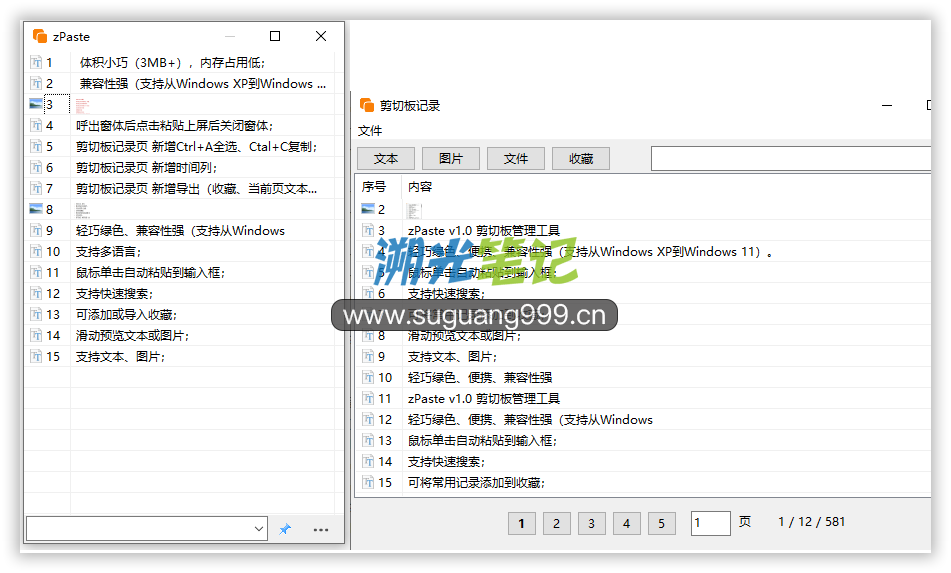The height and width of the screenshot is (573, 951).
Task: Click the page number input box
Action: click(x=711, y=523)
